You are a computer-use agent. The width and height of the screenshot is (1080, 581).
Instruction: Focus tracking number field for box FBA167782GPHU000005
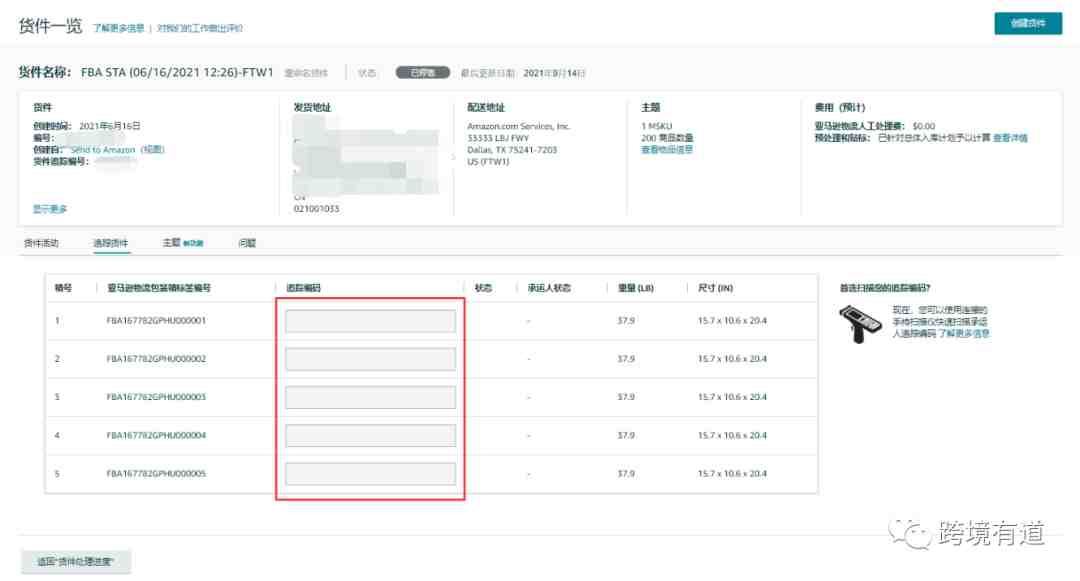(371, 474)
